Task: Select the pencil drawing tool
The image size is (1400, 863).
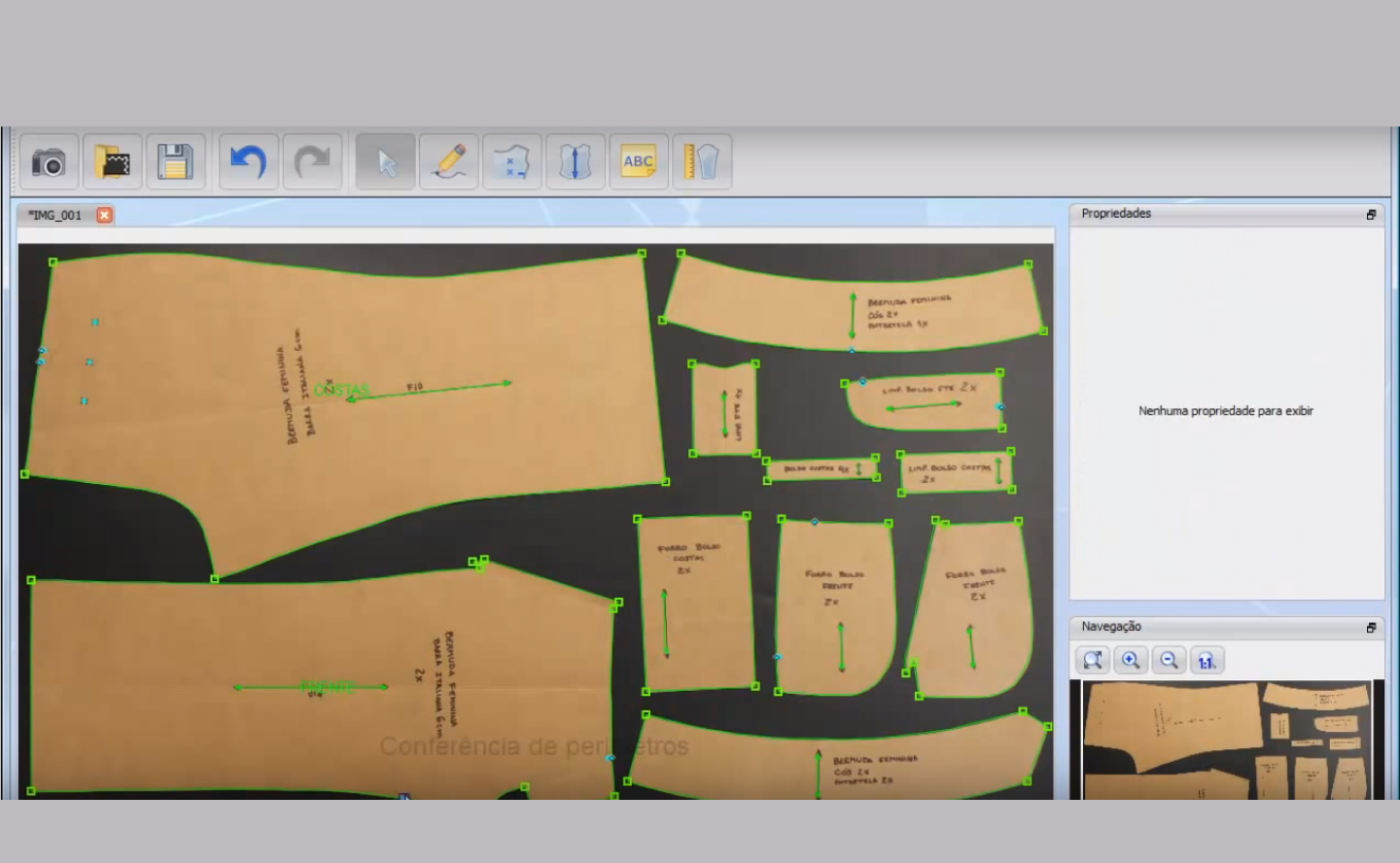Action: click(449, 162)
